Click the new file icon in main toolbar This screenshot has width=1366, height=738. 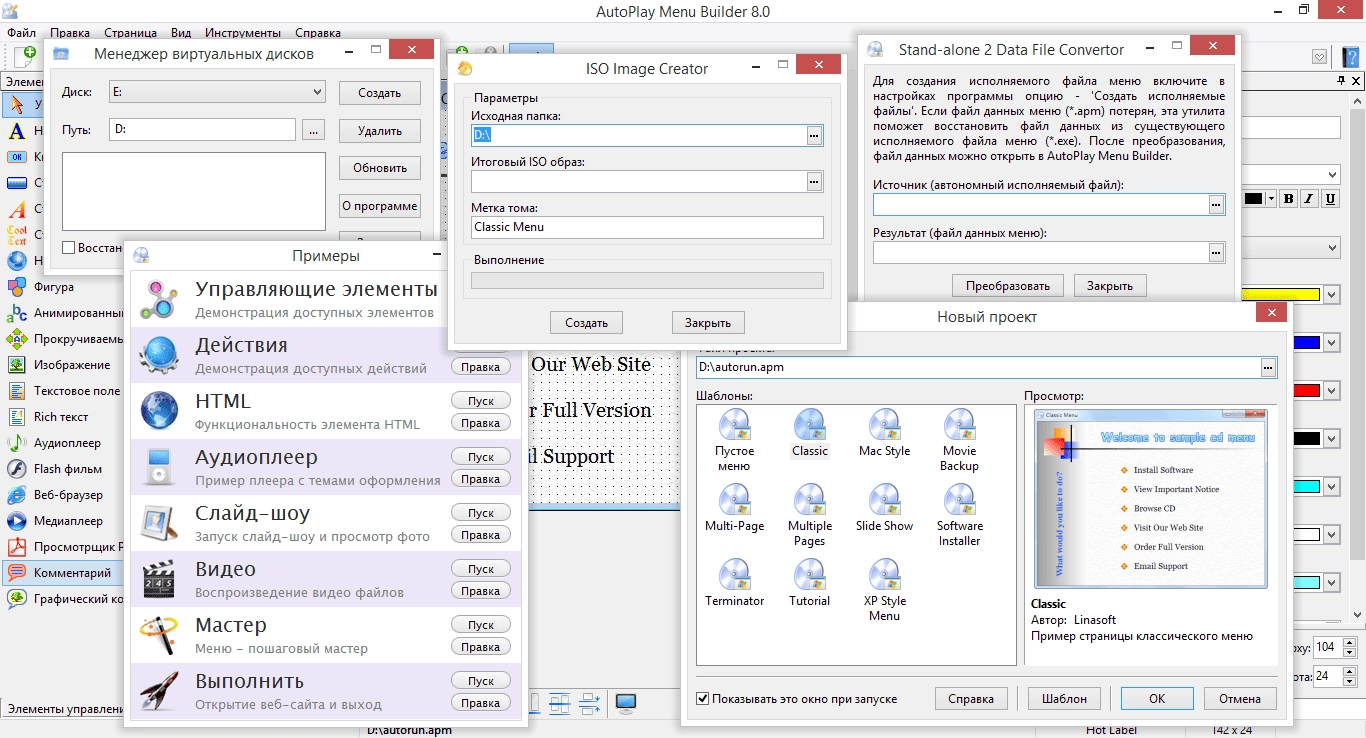click(25, 57)
